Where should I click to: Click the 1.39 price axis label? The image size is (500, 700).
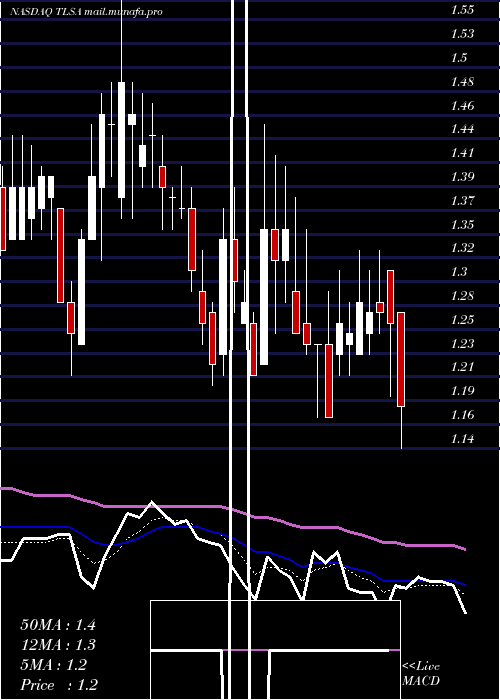462,176
